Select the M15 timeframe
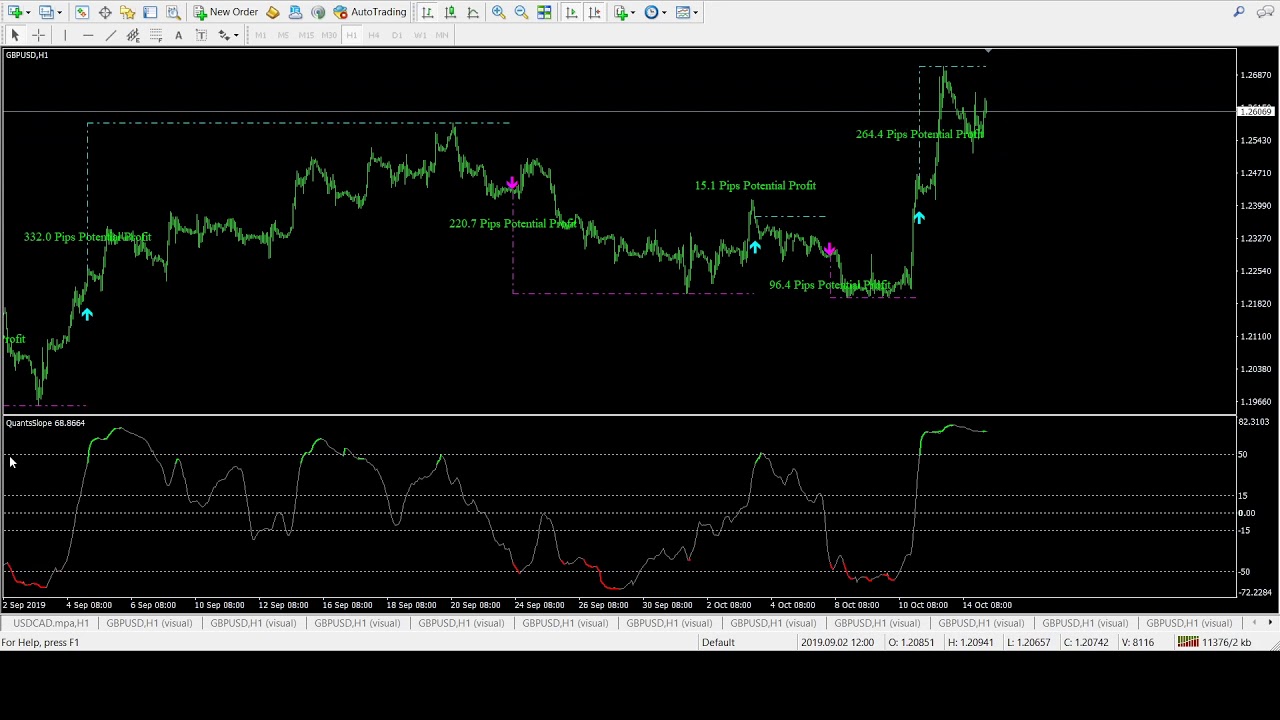 pyautogui.click(x=306, y=35)
